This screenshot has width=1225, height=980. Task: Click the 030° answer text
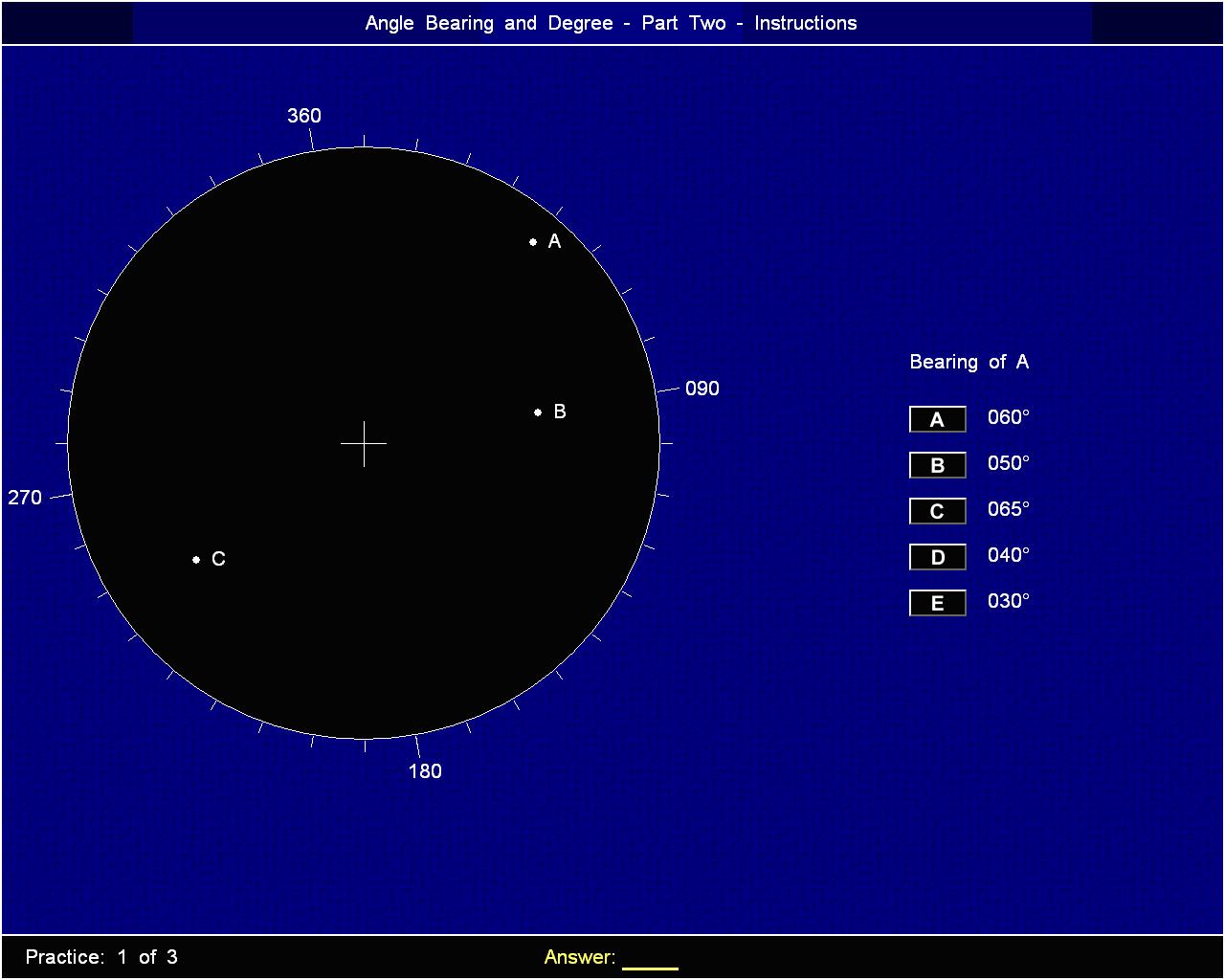1009,601
